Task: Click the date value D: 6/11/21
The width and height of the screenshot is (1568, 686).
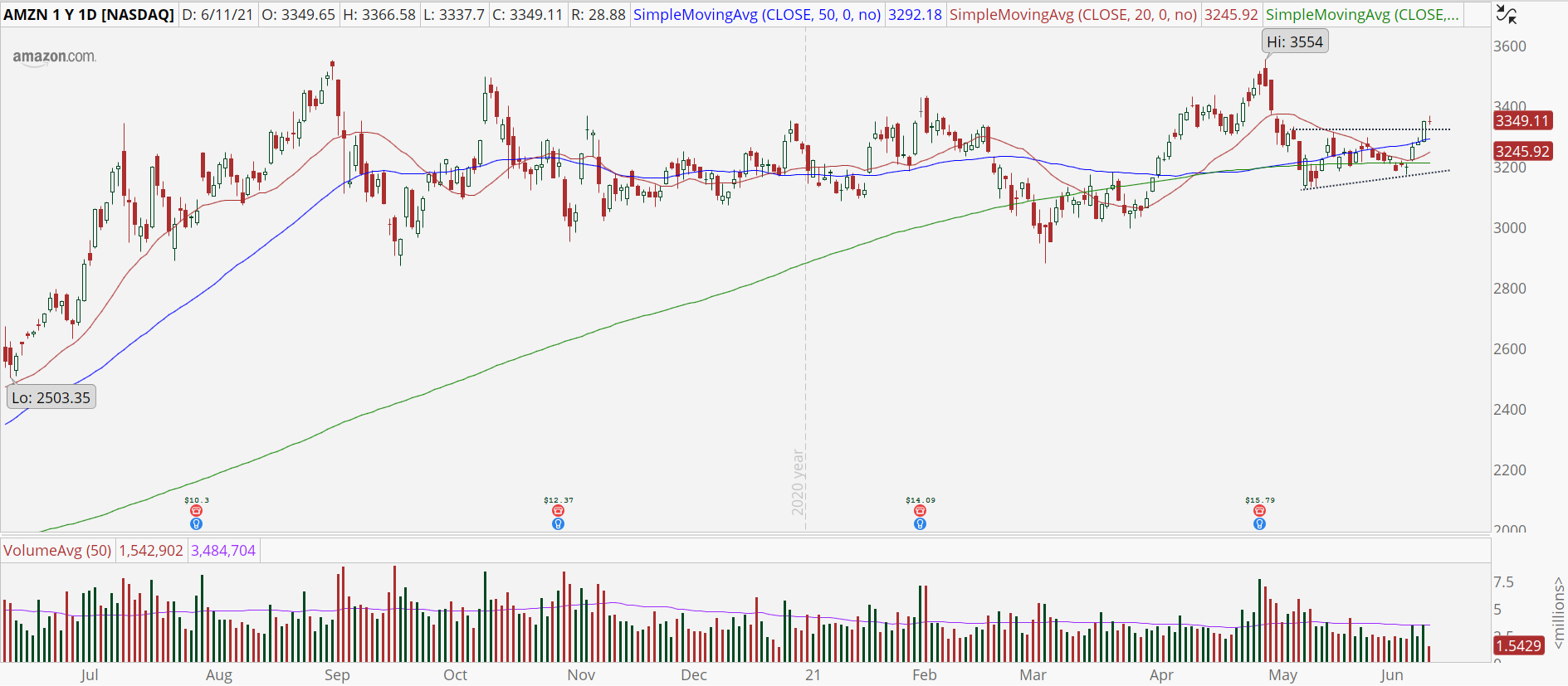Action: coord(217,15)
